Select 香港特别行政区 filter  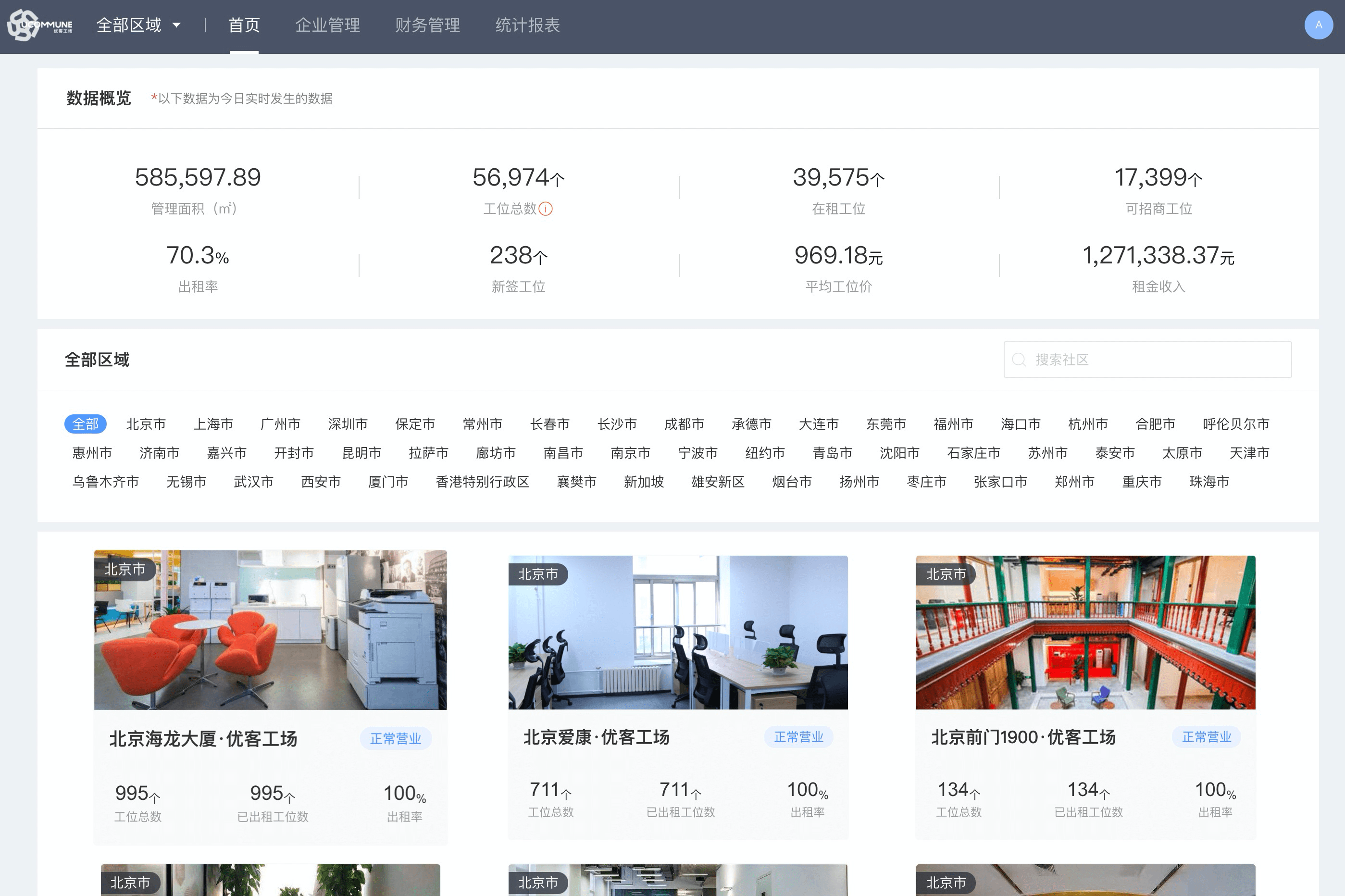[483, 482]
